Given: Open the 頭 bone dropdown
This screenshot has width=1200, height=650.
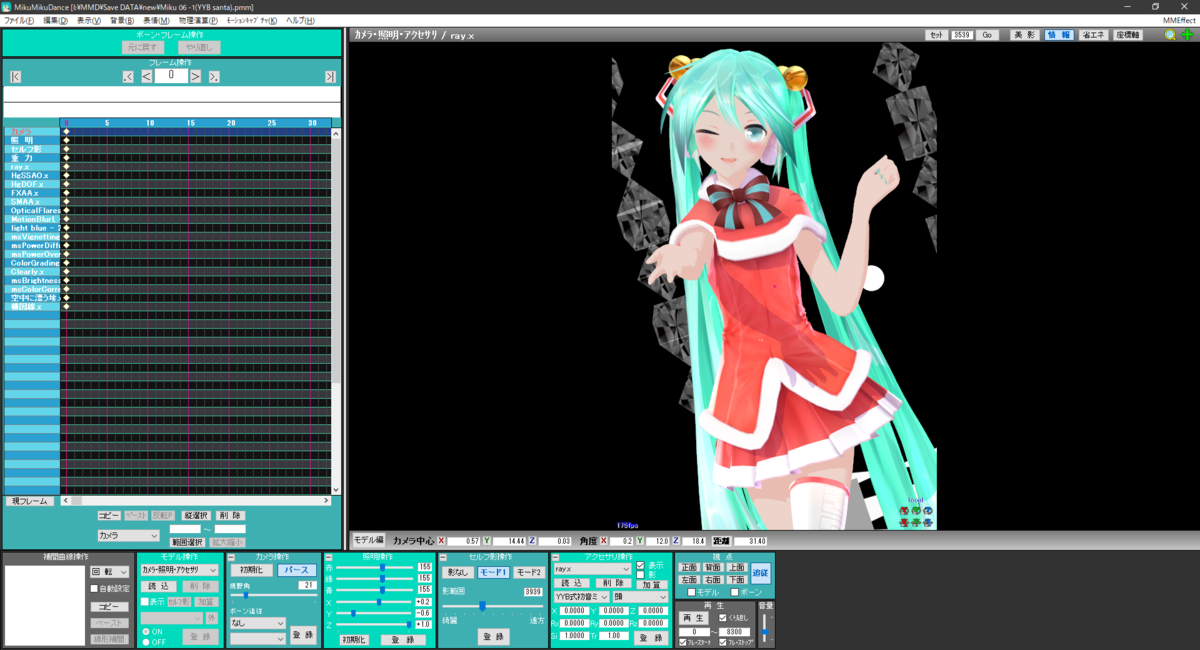Looking at the screenshot, I should click(x=640, y=596).
